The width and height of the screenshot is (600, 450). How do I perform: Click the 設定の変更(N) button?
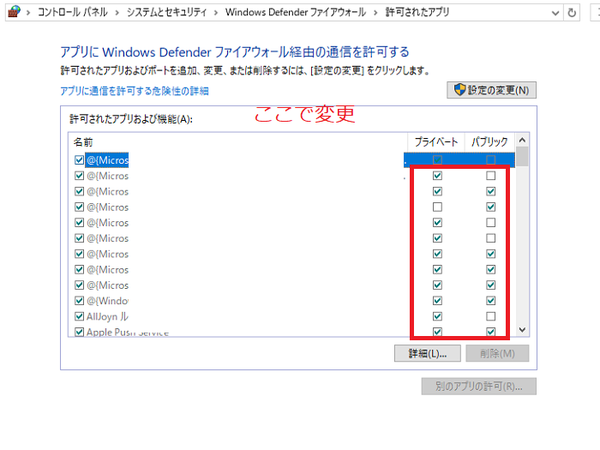coord(492,90)
